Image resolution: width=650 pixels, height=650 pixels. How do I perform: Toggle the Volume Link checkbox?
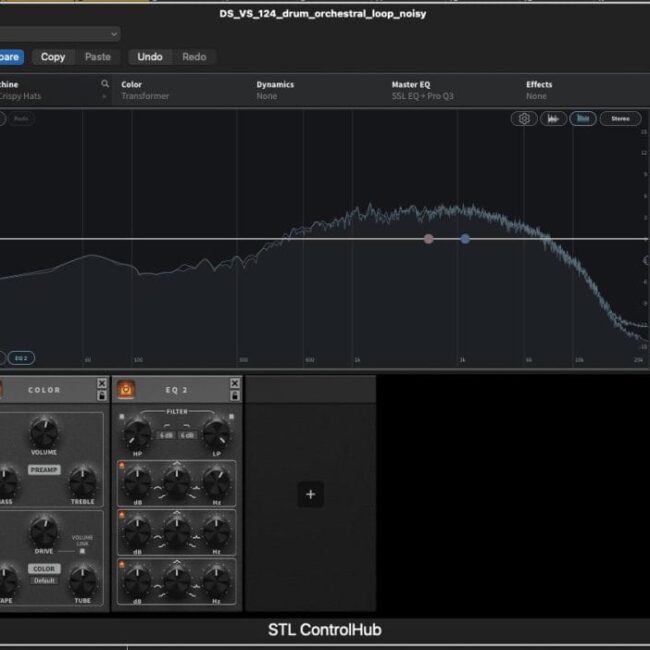82,550
